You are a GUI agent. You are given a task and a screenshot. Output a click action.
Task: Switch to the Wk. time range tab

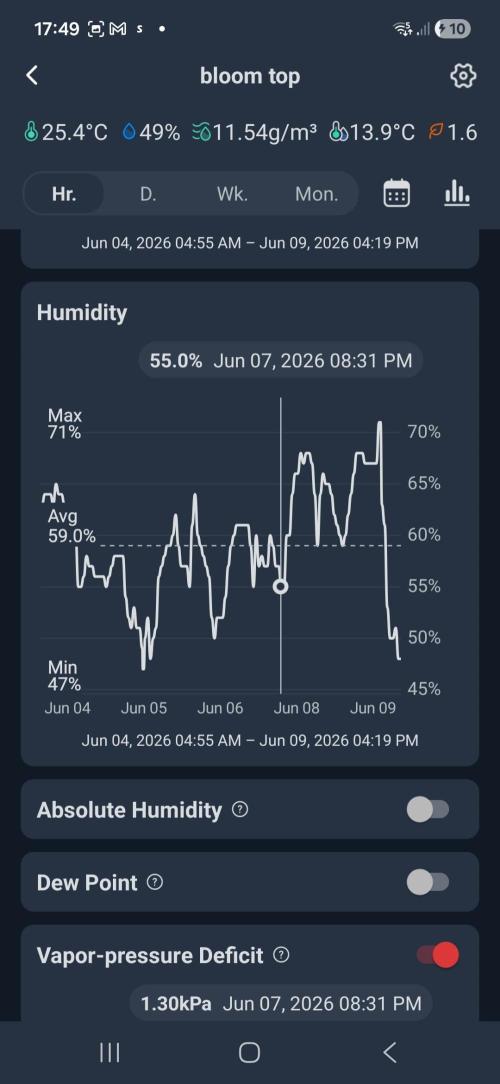point(232,194)
